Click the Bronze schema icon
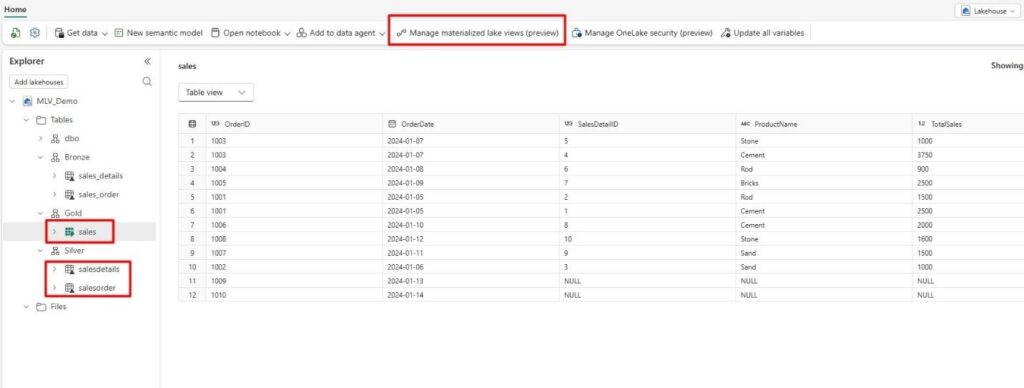The width and height of the screenshot is (1024, 388). [x=55, y=157]
